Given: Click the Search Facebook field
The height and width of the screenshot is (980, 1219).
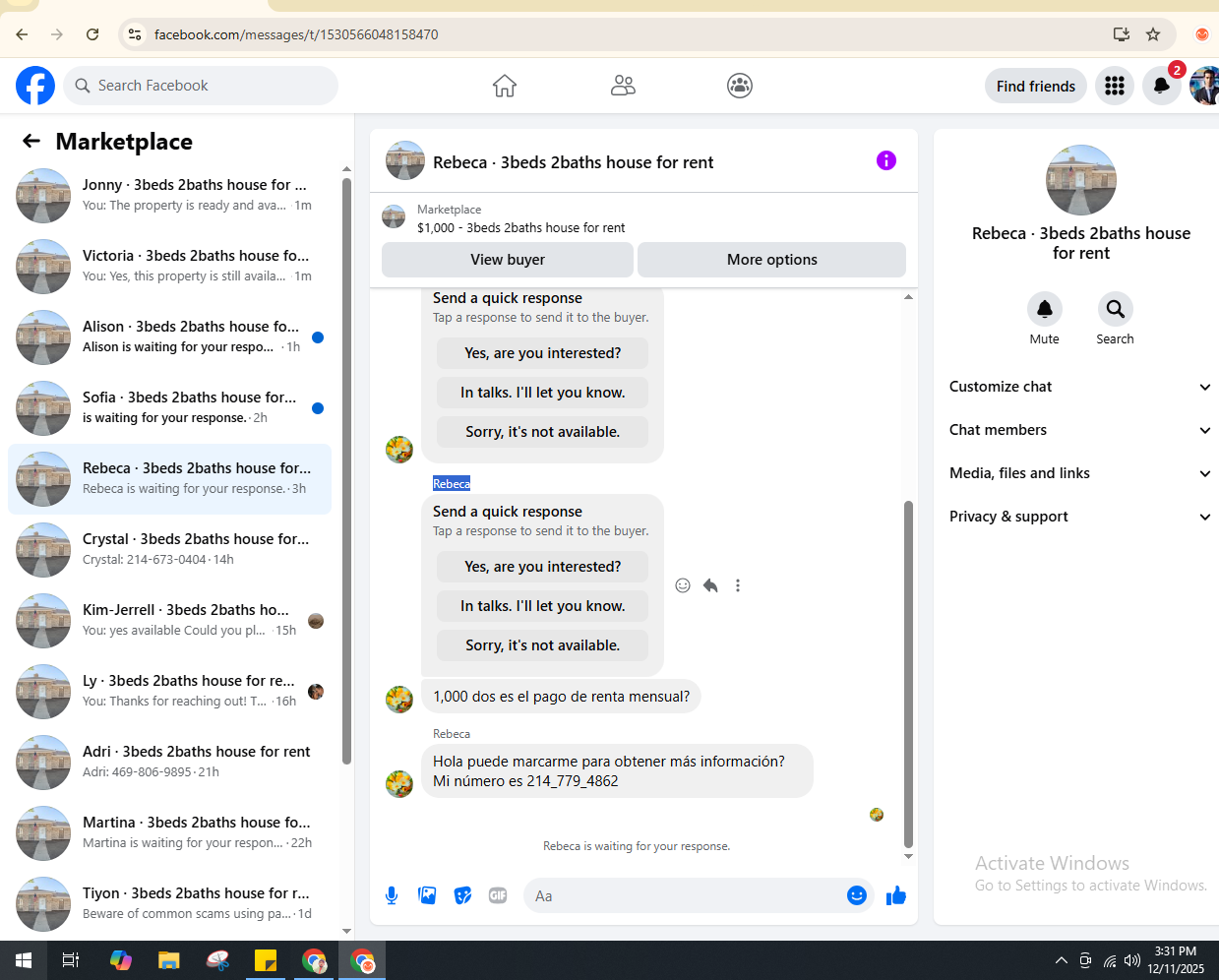Looking at the screenshot, I should coord(201,86).
